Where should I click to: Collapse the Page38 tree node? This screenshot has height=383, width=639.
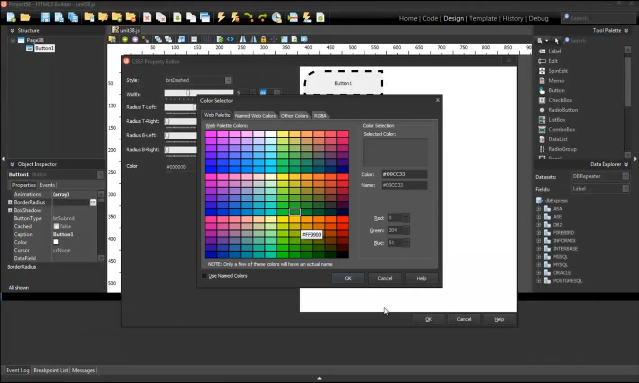click(13, 40)
